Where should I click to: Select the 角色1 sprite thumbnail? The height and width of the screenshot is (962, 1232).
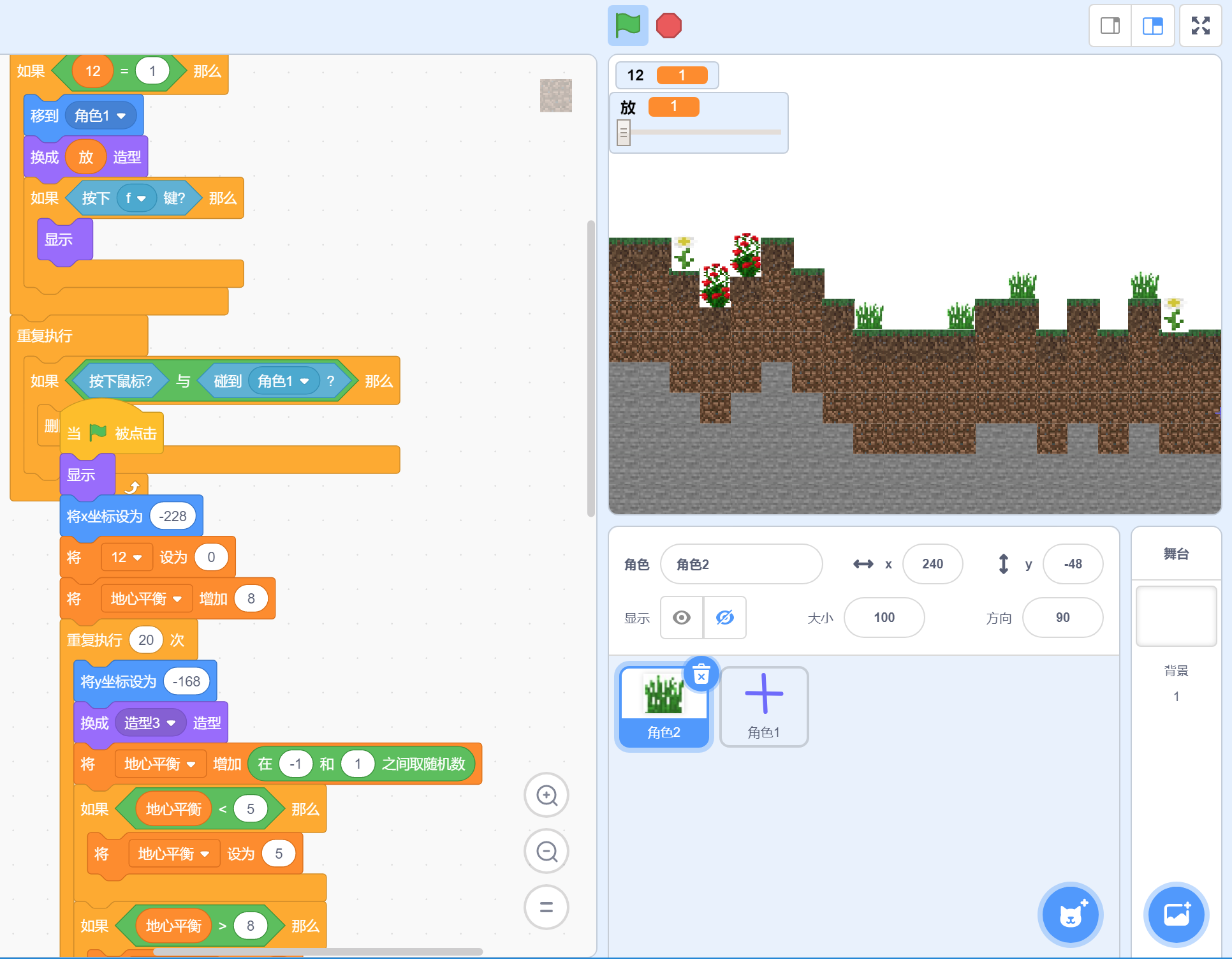coord(764,707)
